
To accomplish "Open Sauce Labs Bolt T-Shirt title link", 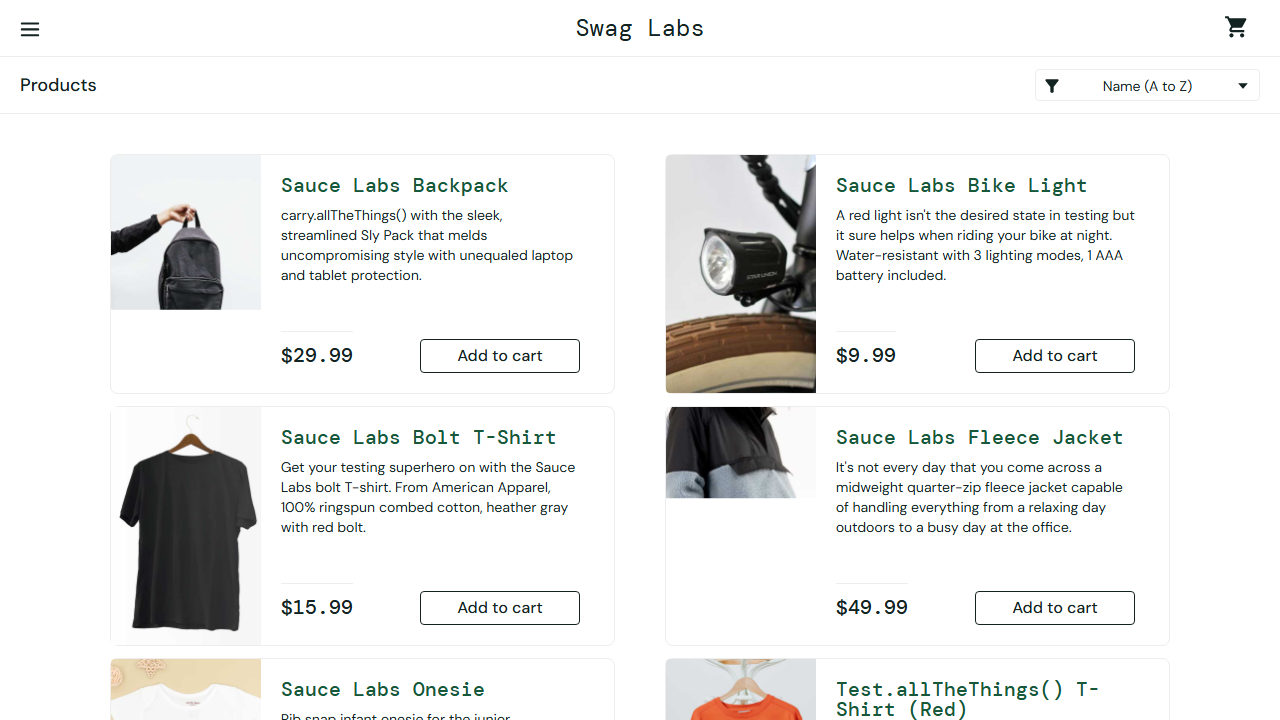I will (x=418, y=437).
